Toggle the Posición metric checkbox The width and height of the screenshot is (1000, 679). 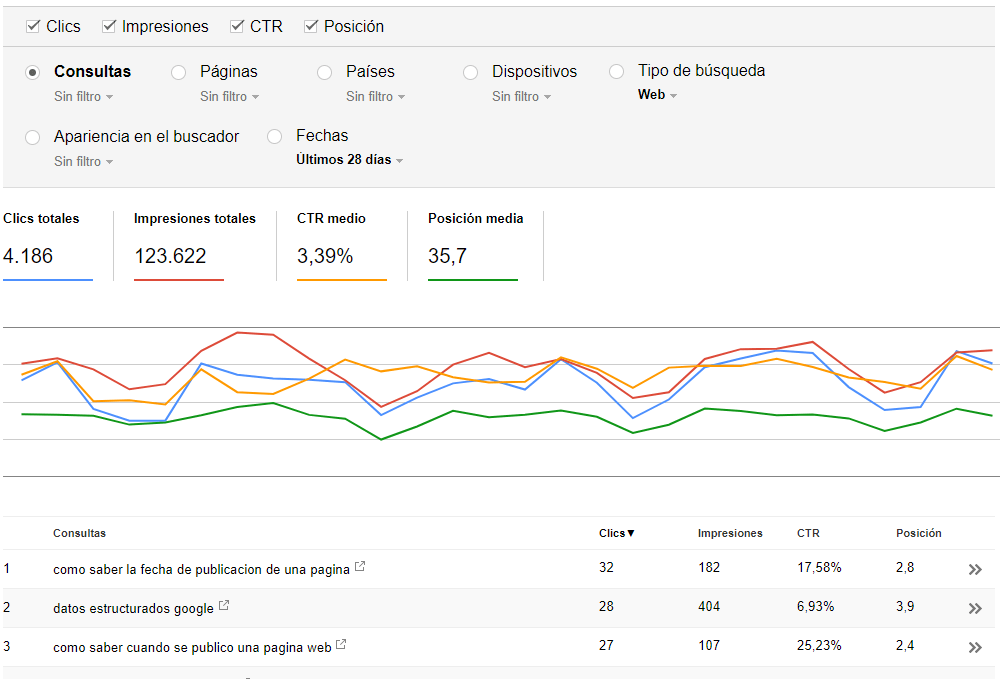click(x=311, y=26)
